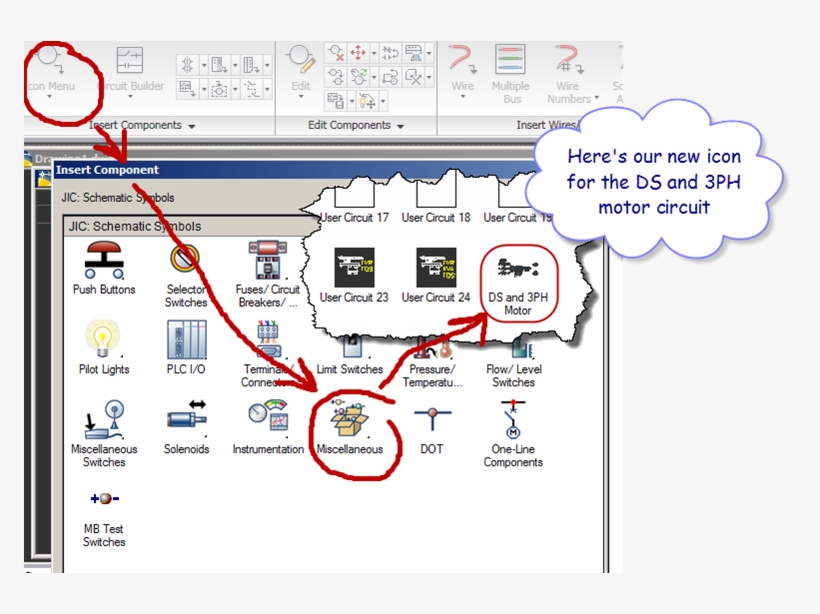Open the Push Buttons symbol category
Image resolution: width=820 pixels, height=614 pixels.
[103, 265]
